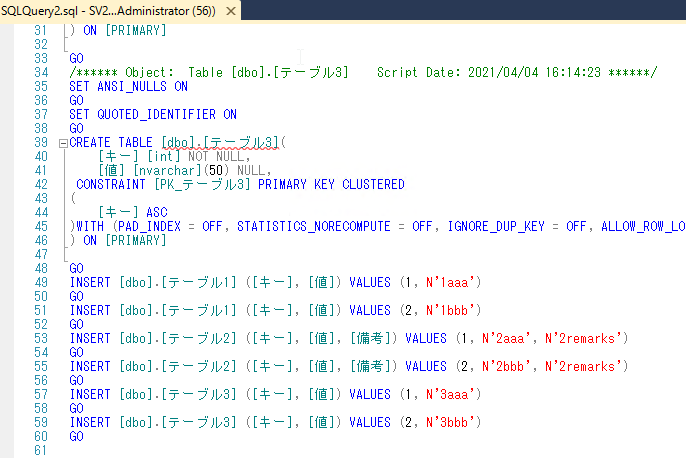This screenshot has width=686, height=458.
Task: Click VALUES keyword on line 57
Action: coord(370,394)
